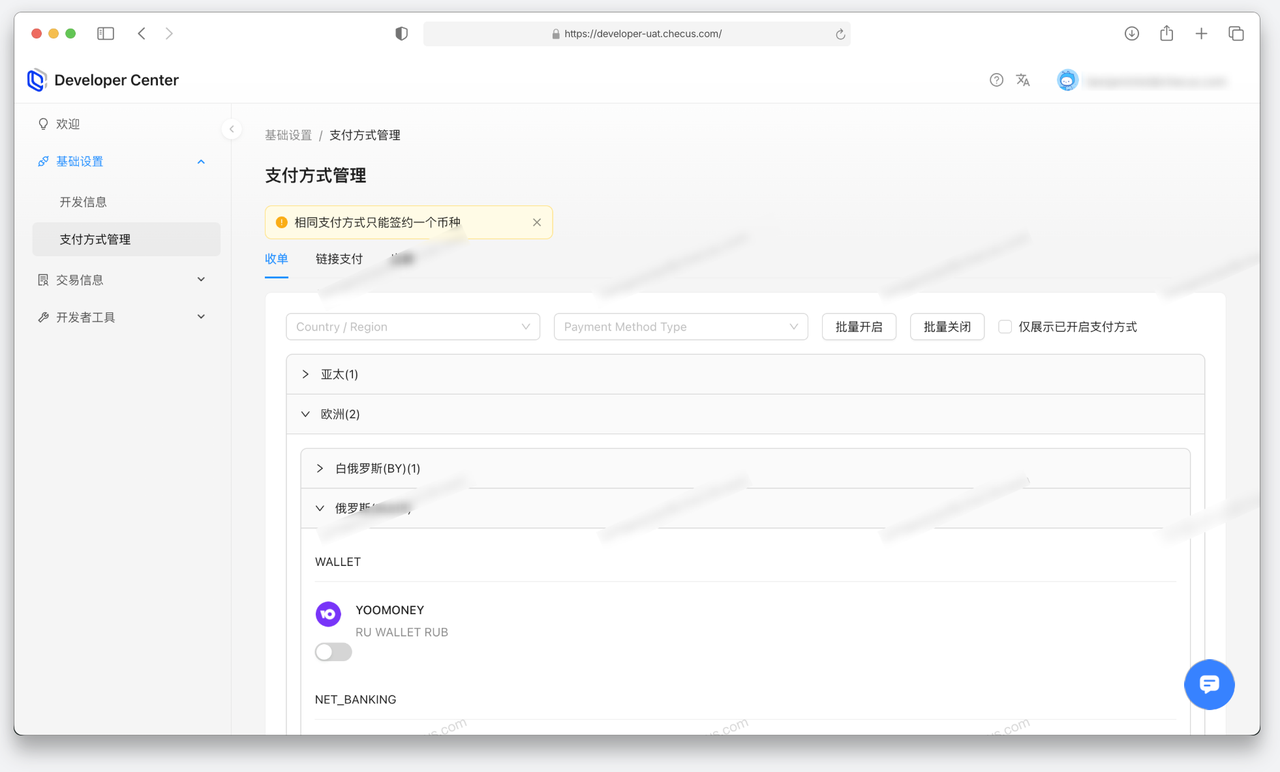Open the language translation icon

point(1023,80)
